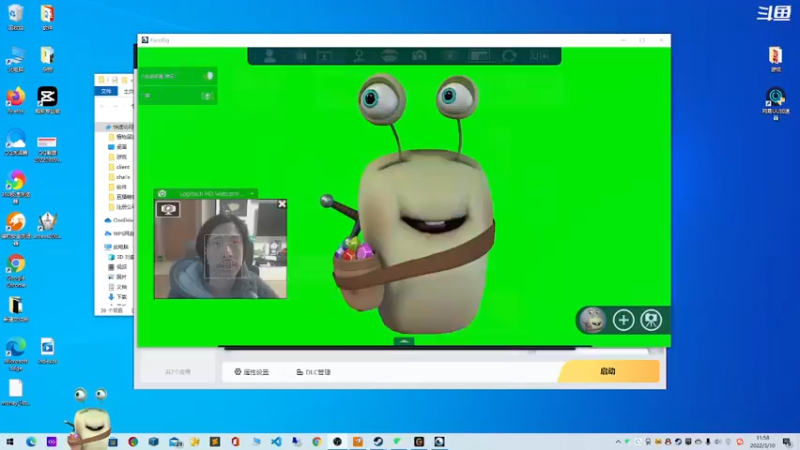800x450 pixels.
Task: Click the webcam preview thumbnail
Action: pos(221,248)
